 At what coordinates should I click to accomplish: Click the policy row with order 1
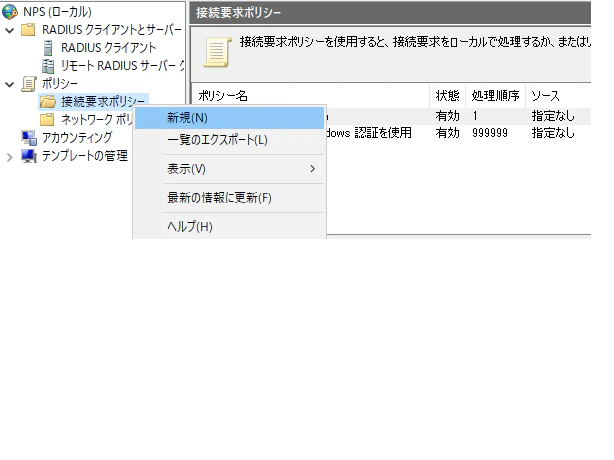458,116
